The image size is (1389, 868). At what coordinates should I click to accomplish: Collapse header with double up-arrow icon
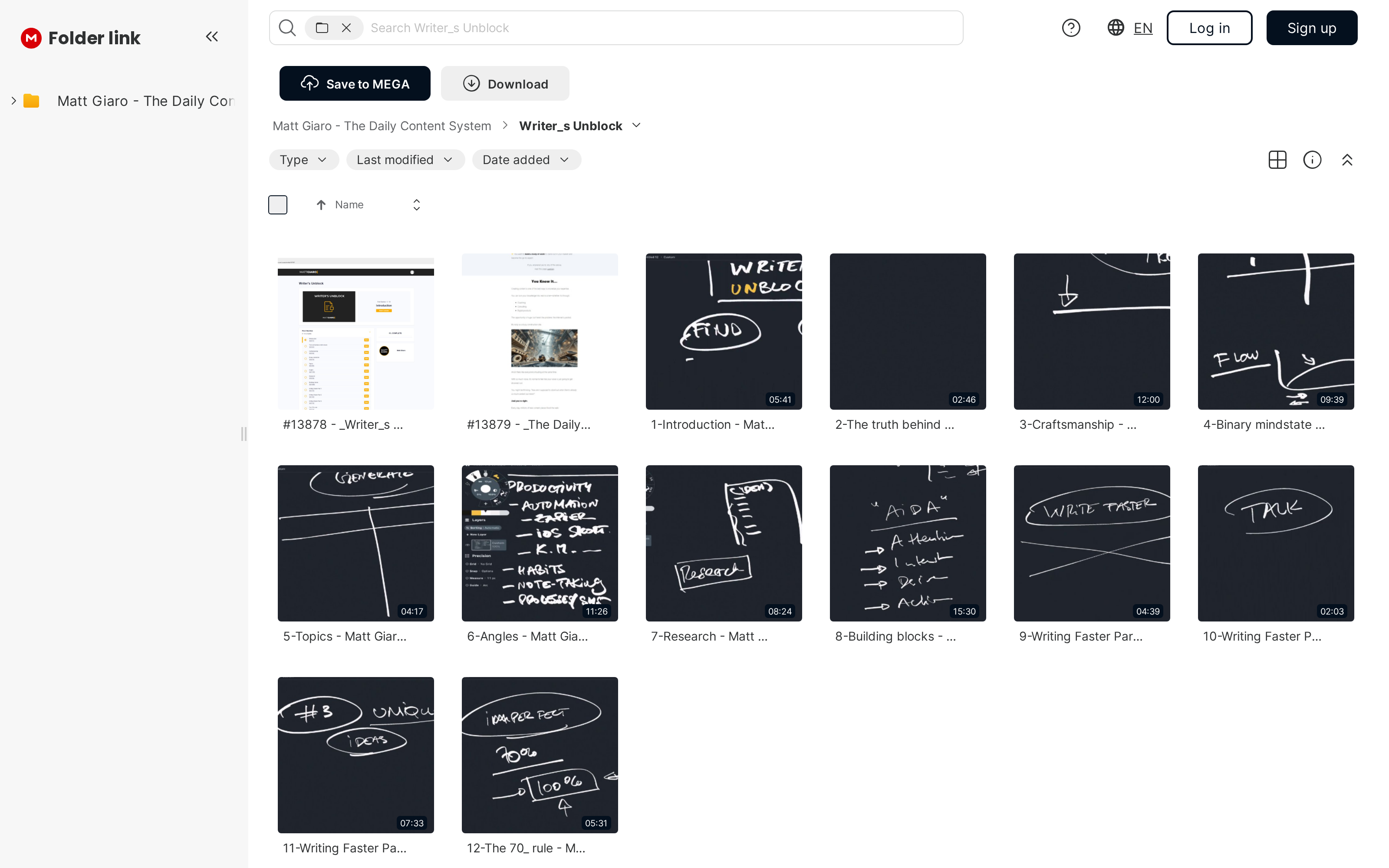point(1347,160)
